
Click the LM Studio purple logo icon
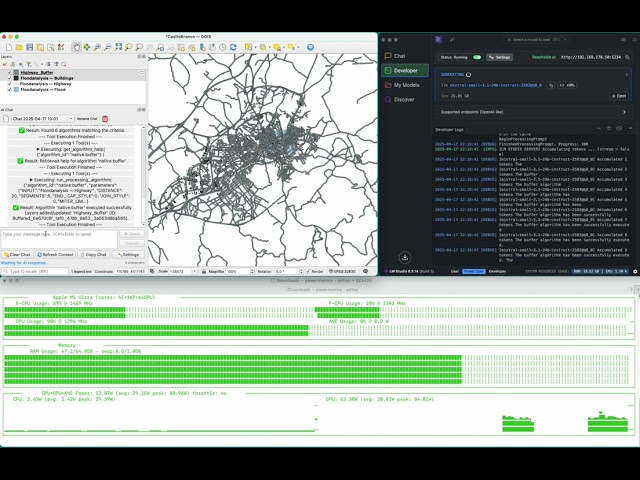tap(439, 40)
